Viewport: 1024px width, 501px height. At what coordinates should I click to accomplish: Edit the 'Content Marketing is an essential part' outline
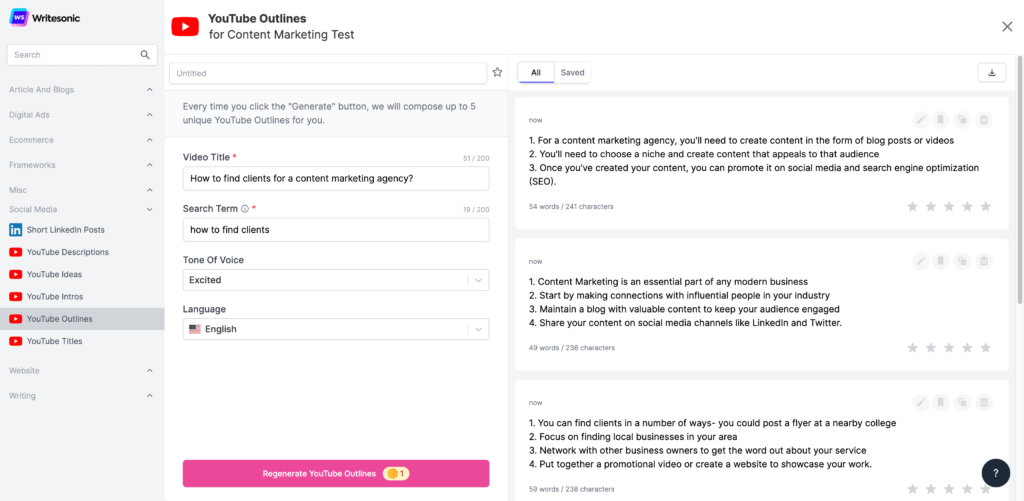(x=921, y=261)
